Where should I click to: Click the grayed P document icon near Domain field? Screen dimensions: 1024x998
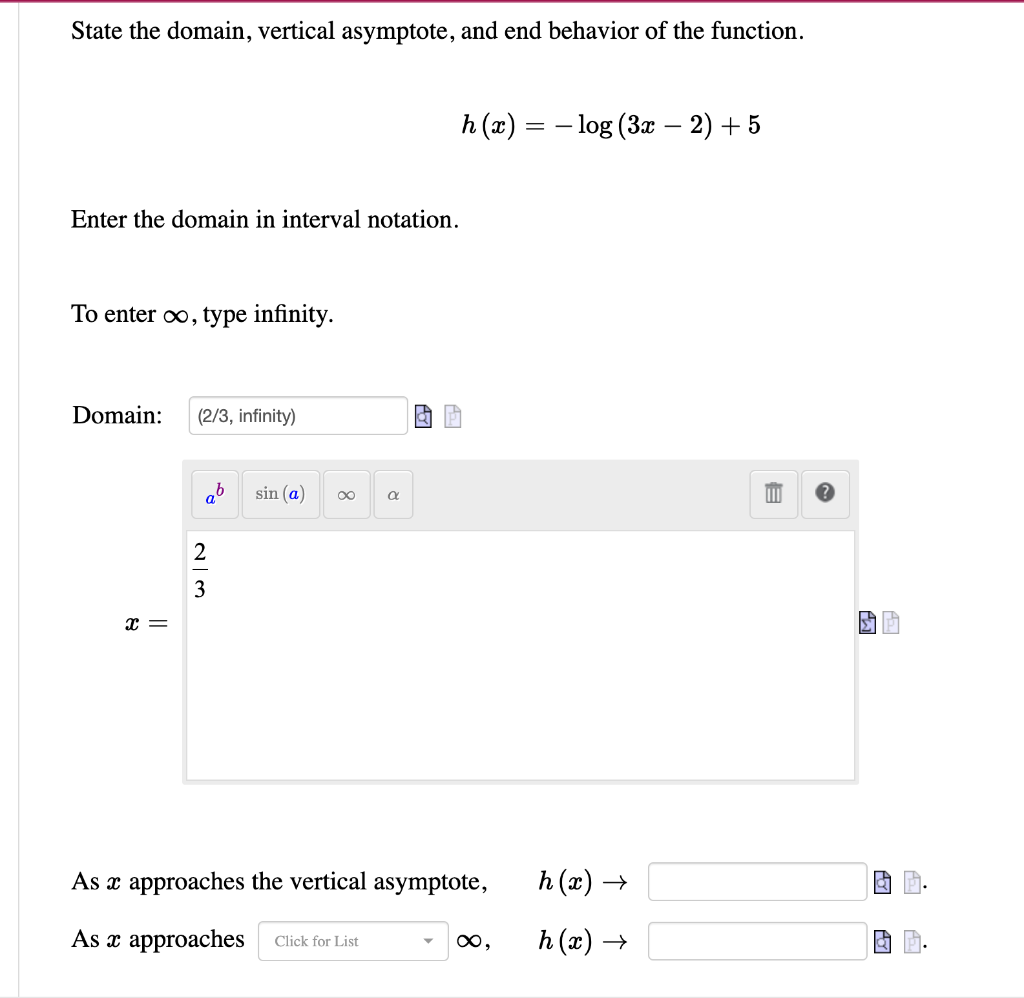pyautogui.click(x=452, y=415)
